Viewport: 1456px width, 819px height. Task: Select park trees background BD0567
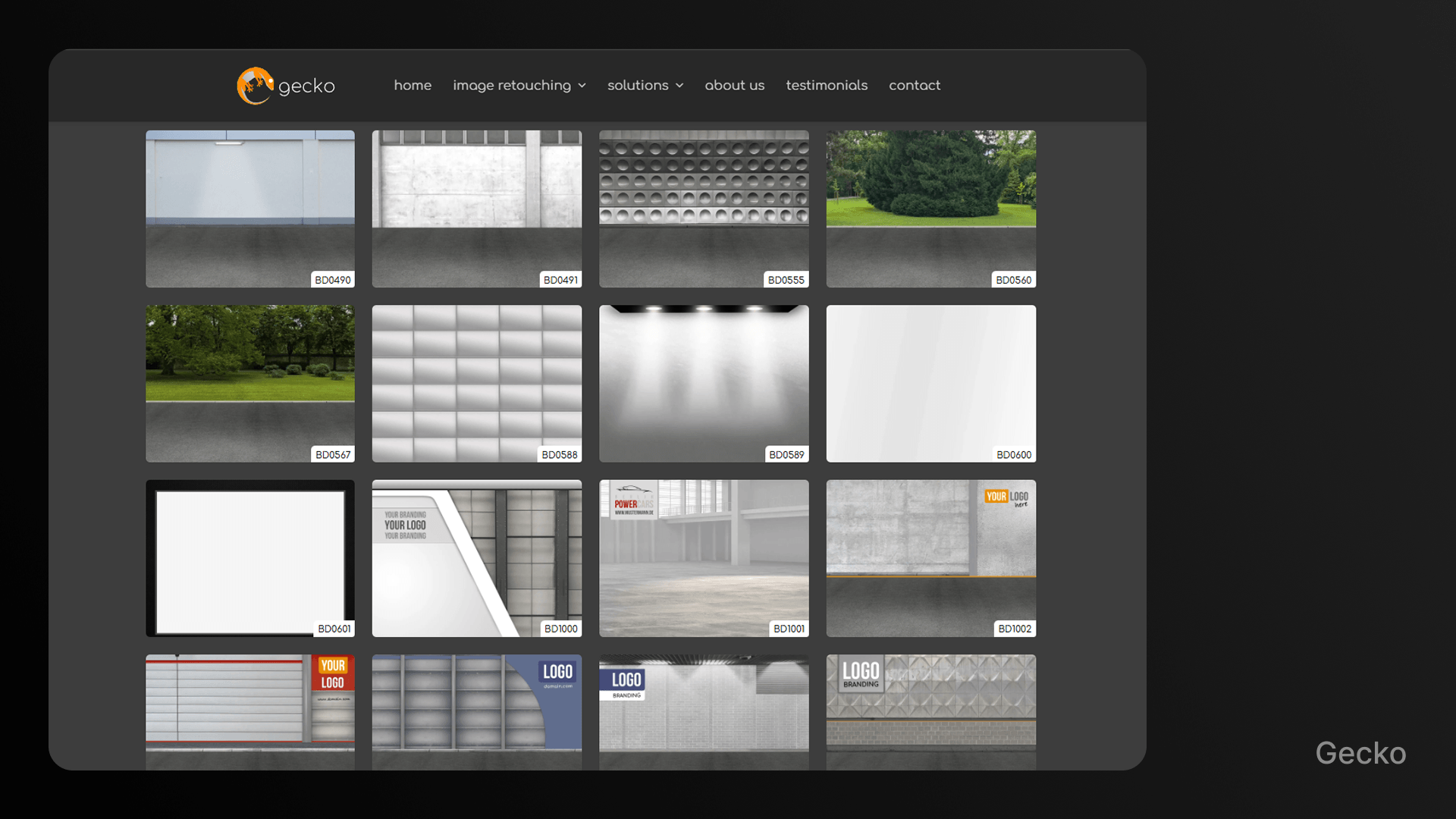tap(249, 383)
